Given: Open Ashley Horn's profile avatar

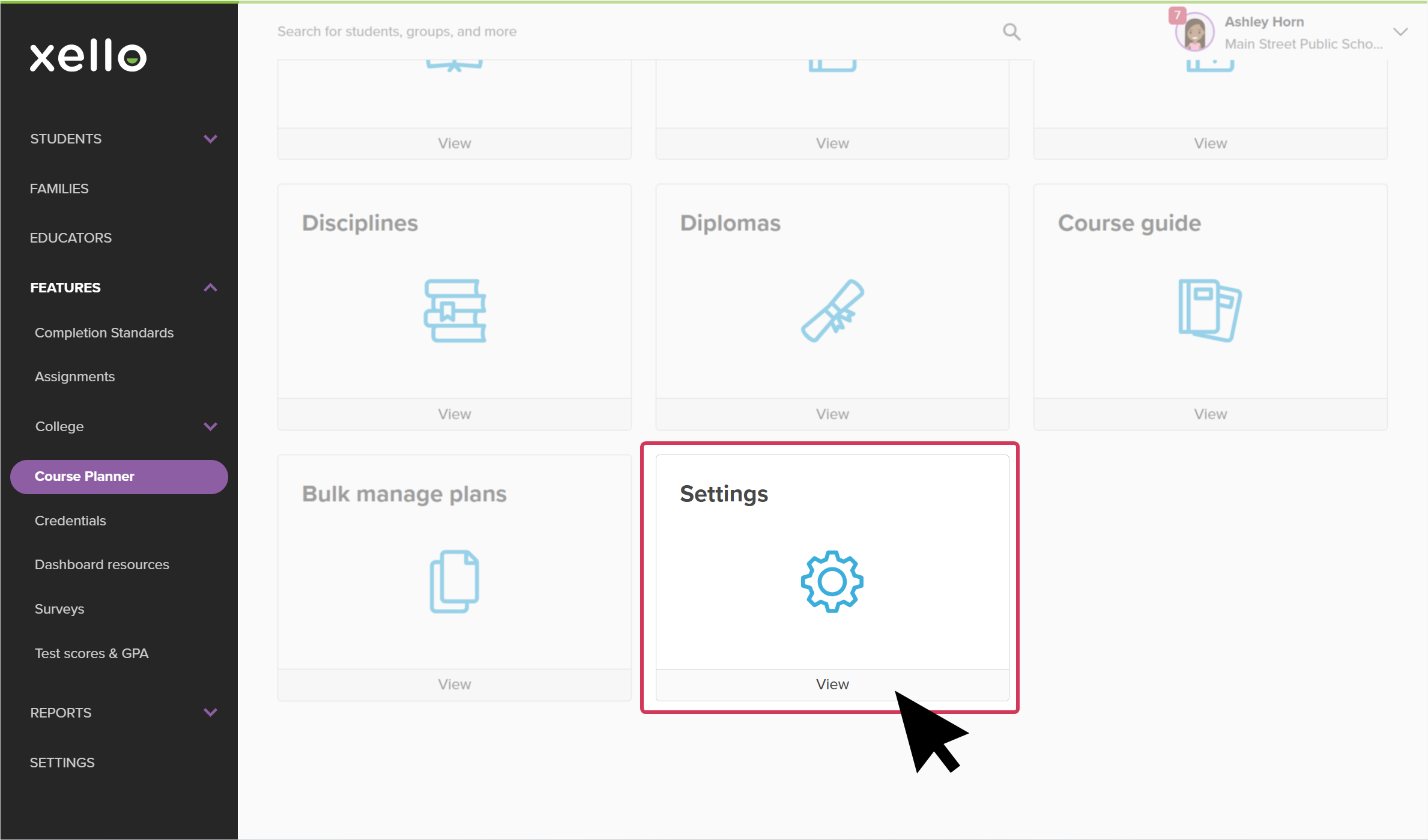Looking at the screenshot, I should coord(1195,32).
